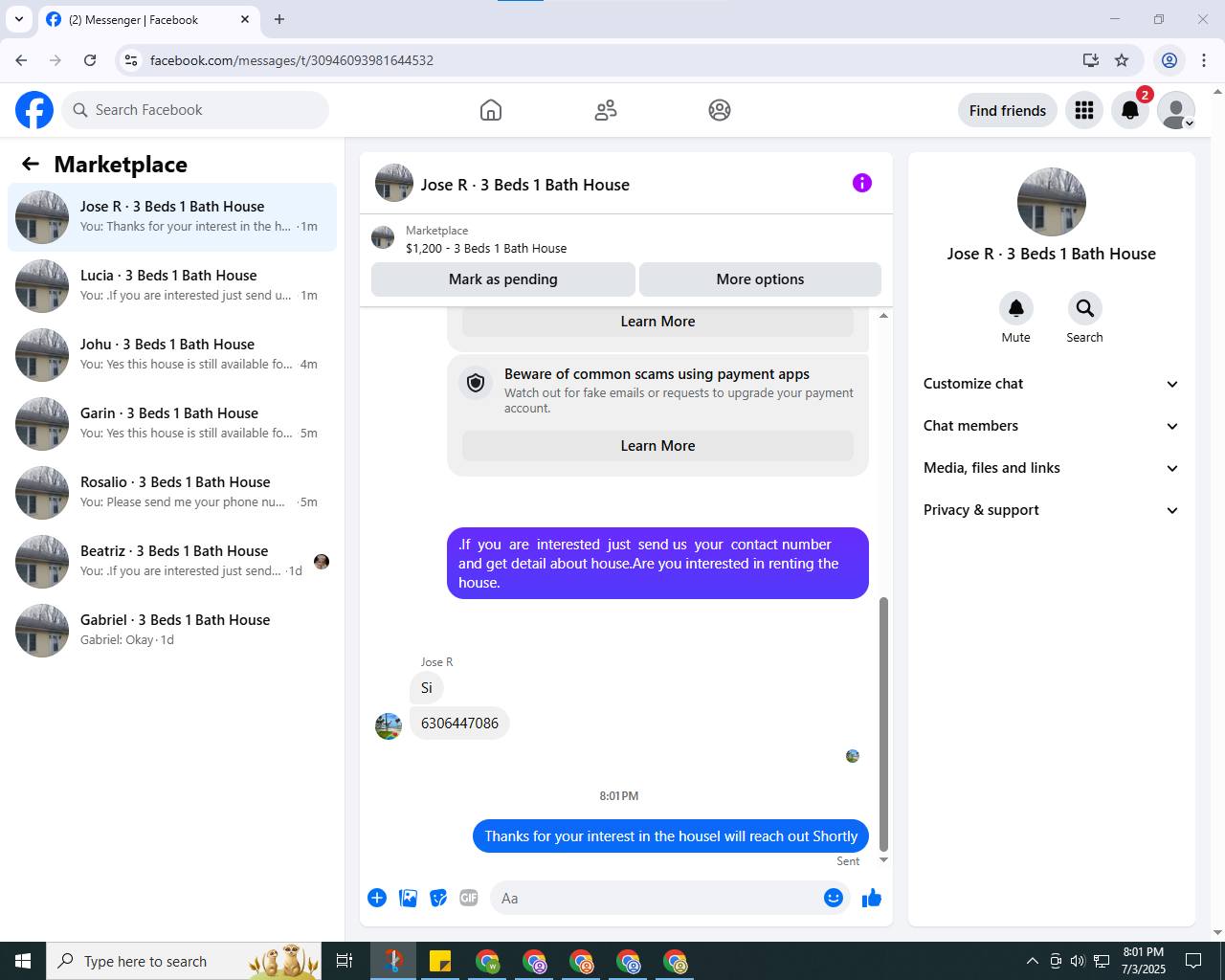Viewport: 1225px width, 980px height.
Task: Show hidden system tray icons
Action: [1032, 961]
